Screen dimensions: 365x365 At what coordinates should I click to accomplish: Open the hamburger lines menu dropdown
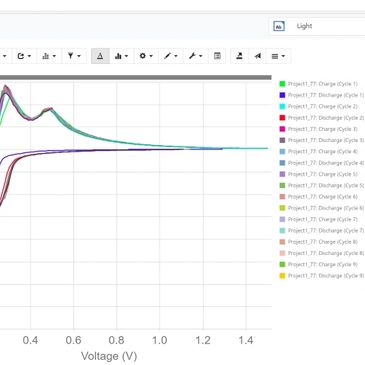point(279,56)
